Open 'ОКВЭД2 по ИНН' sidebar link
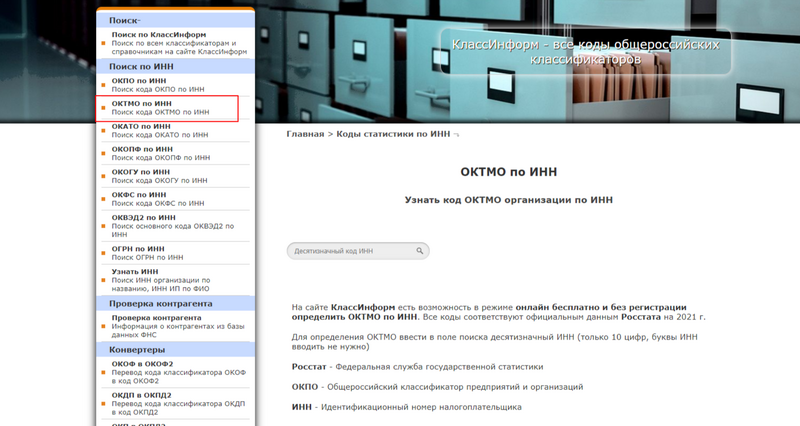The height and width of the screenshot is (426, 800). [x=143, y=218]
